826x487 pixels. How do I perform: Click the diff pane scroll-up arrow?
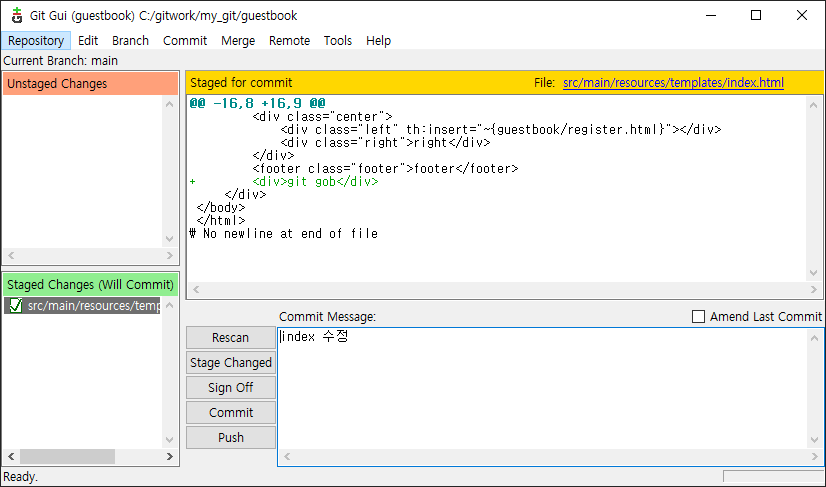(814, 105)
